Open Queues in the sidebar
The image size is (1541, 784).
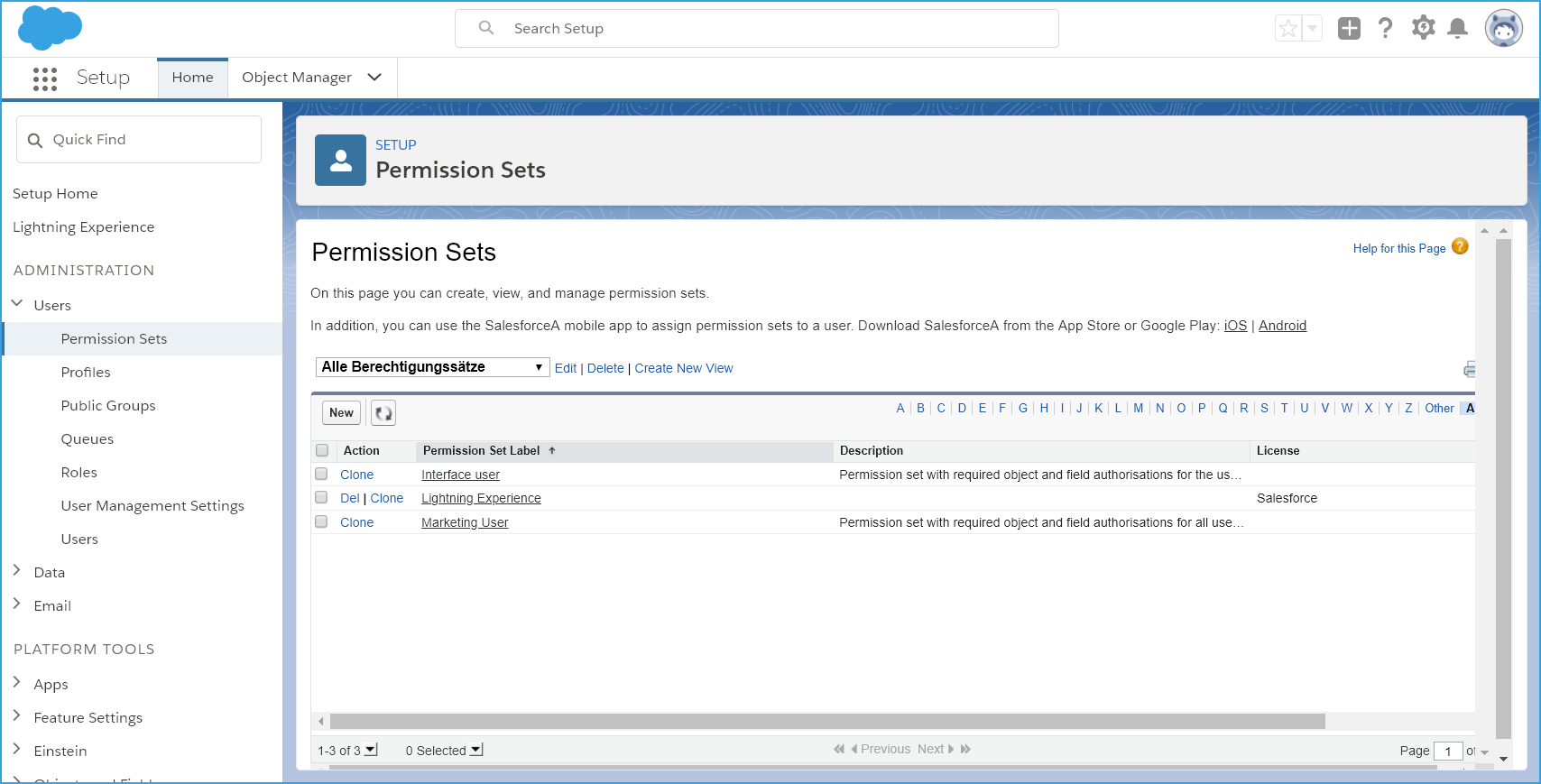[x=88, y=438]
